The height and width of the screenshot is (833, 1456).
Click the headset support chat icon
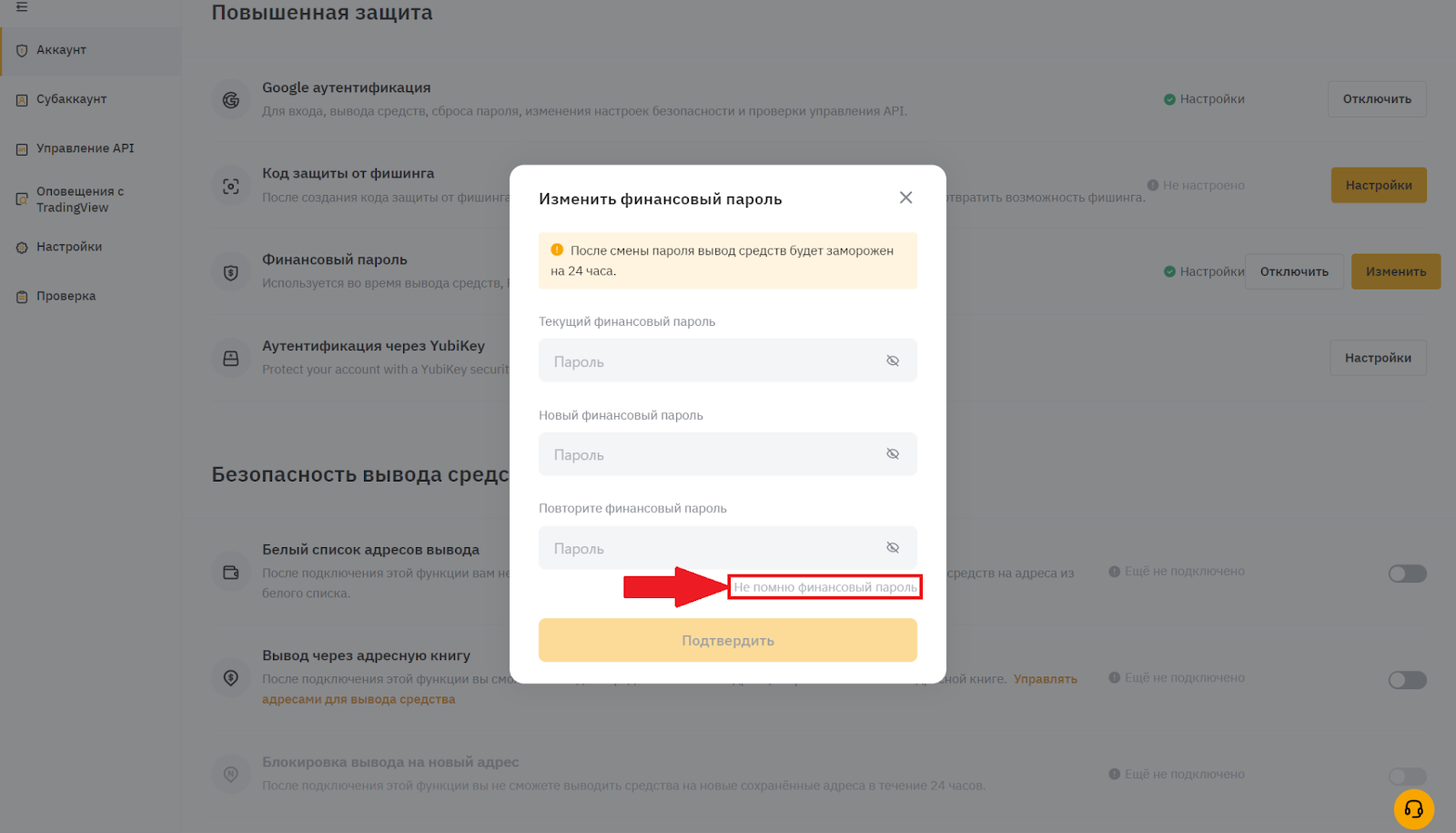pyautogui.click(x=1413, y=808)
